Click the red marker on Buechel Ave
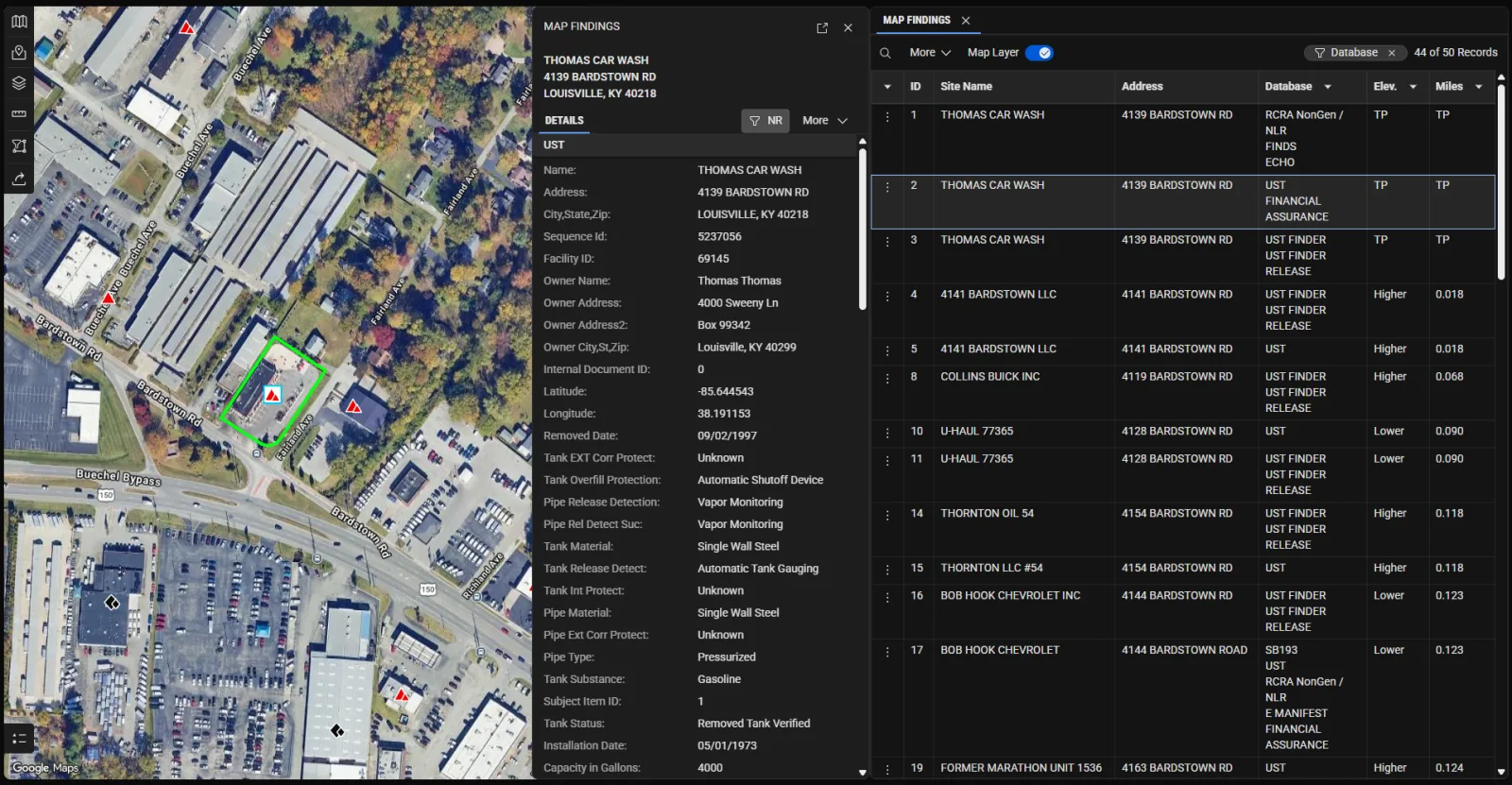 click(x=109, y=298)
